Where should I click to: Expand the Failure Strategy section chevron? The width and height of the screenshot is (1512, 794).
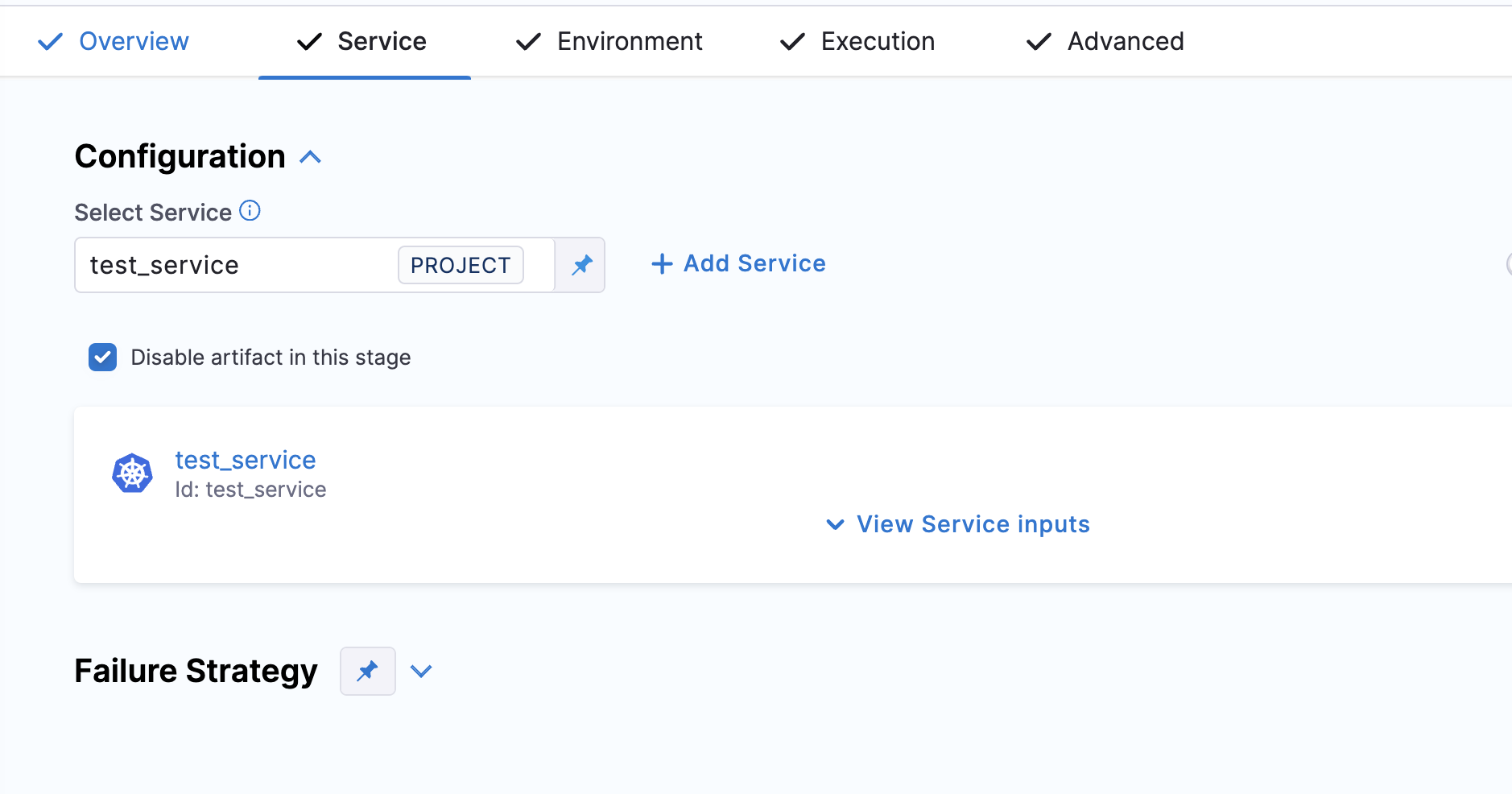[x=421, y=671]
